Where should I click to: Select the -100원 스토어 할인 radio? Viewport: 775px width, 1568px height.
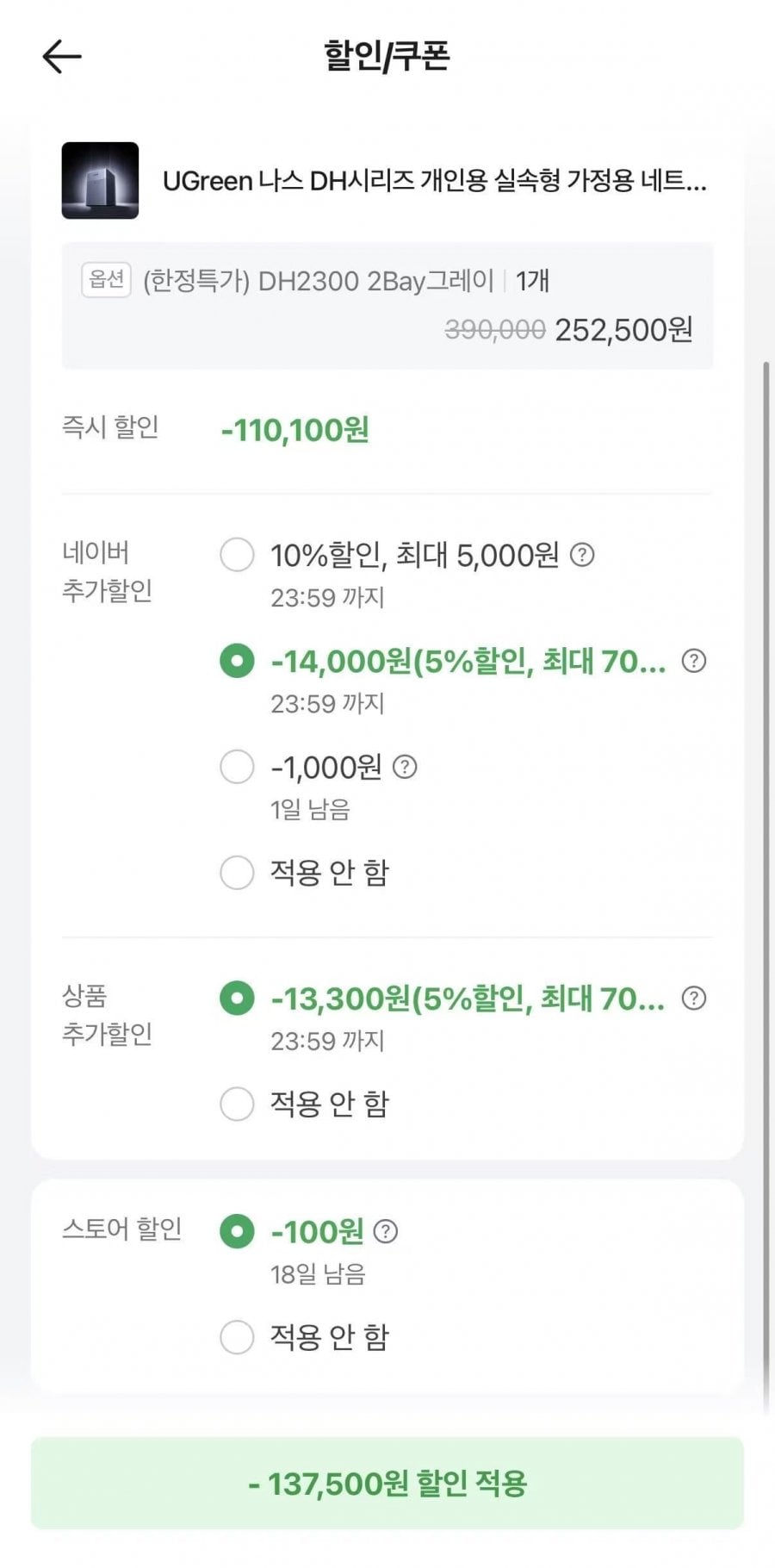(237, 1231)
